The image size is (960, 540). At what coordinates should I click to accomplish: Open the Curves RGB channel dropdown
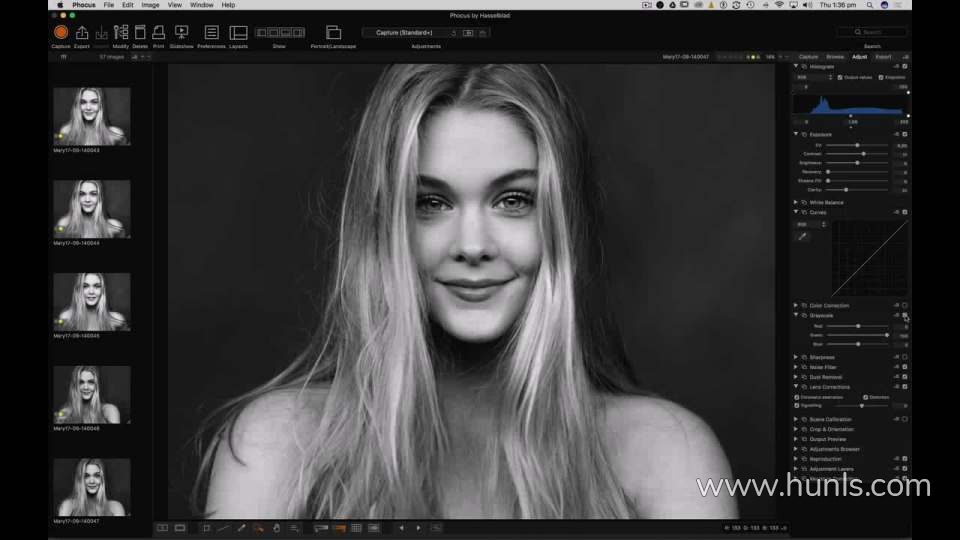(812, 225)
